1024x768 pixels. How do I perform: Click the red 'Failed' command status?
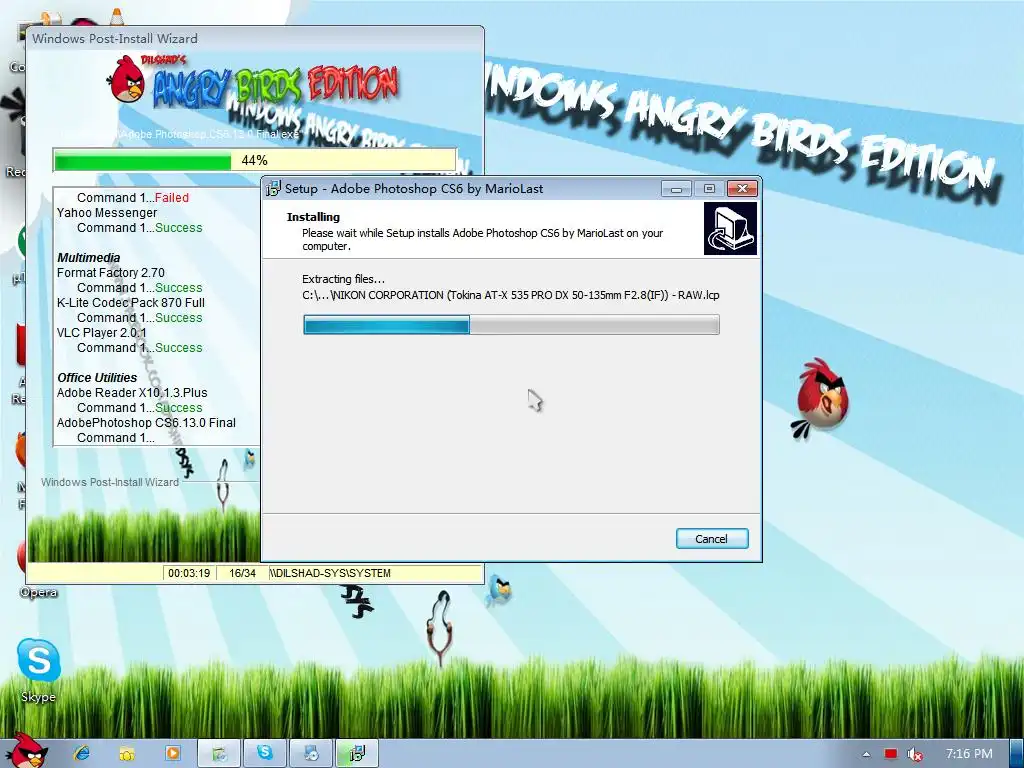[x=172, y=198]
